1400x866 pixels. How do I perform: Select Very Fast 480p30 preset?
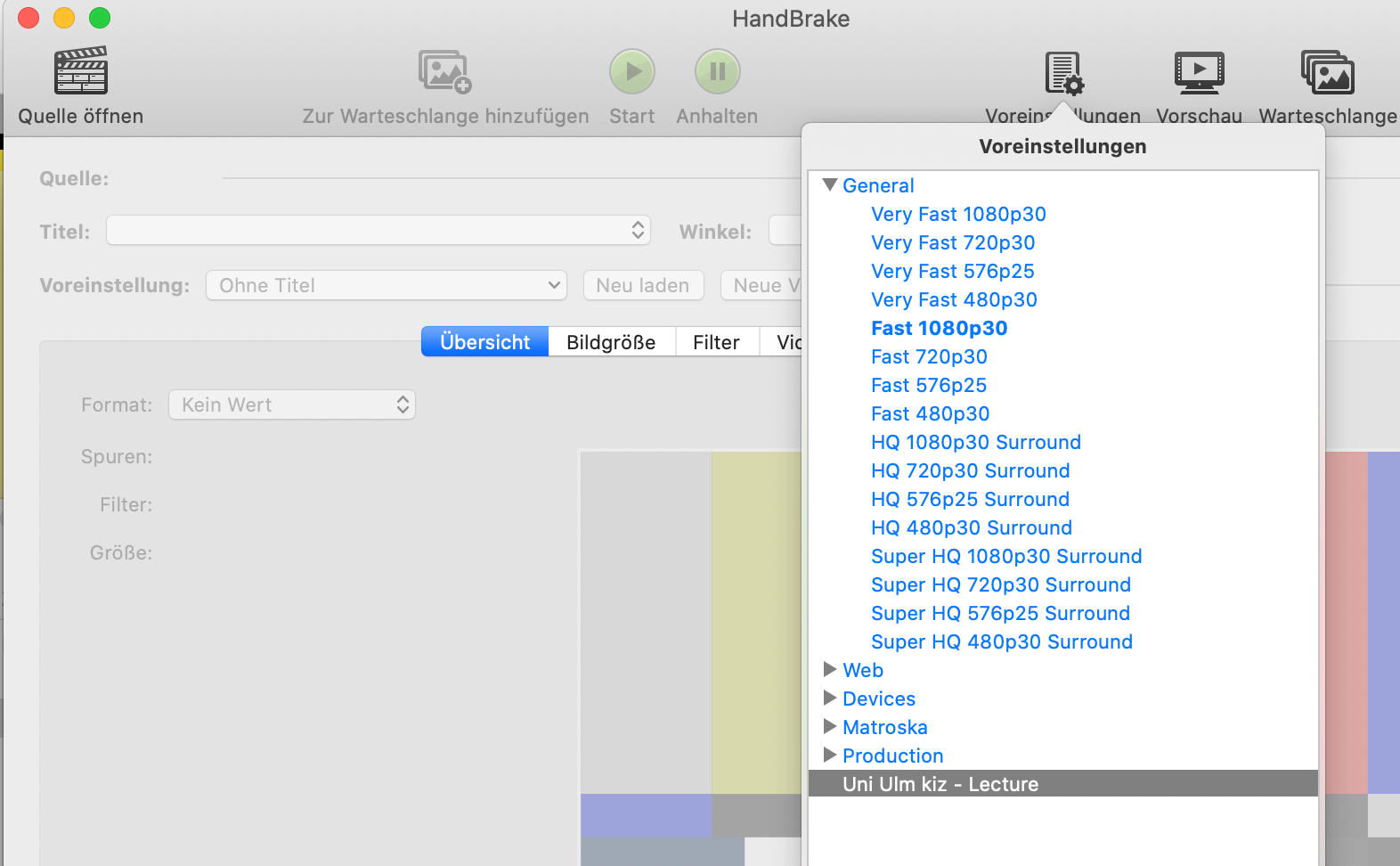pos(954,299)
